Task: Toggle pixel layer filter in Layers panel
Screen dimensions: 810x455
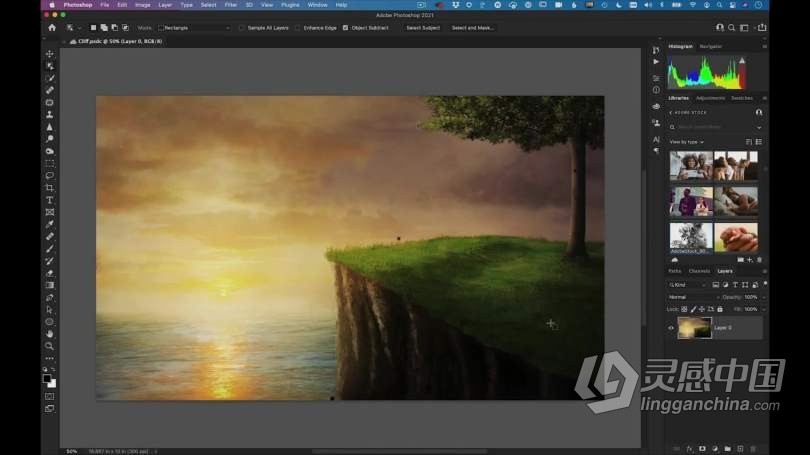Action: pyautogui.click(x=716, y=285)
